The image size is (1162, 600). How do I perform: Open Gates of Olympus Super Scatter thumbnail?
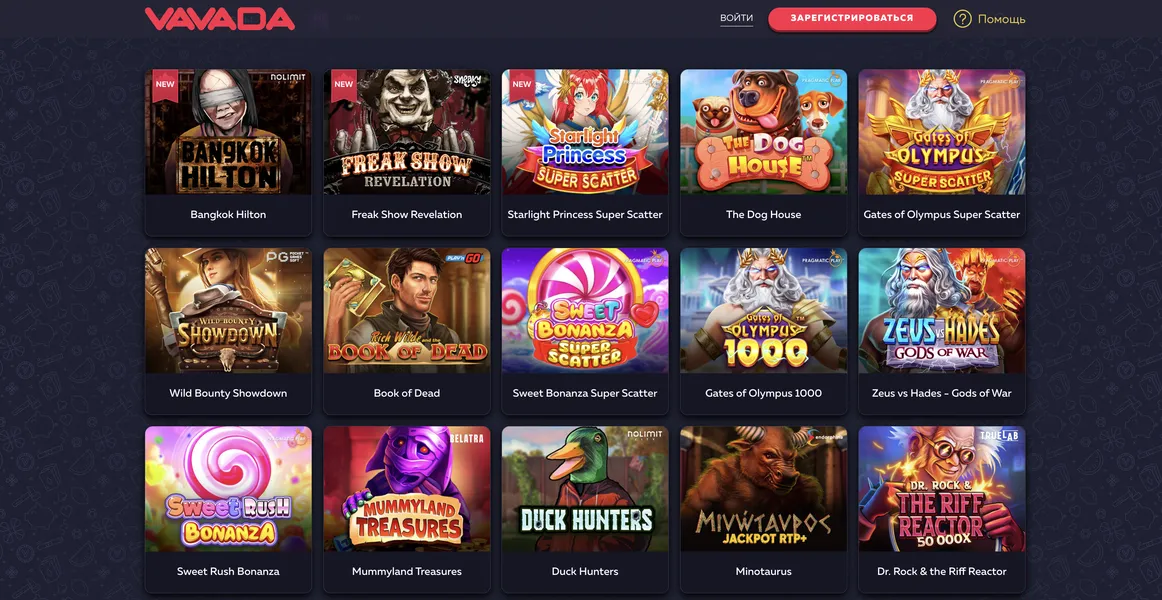[x=942, y=132]
